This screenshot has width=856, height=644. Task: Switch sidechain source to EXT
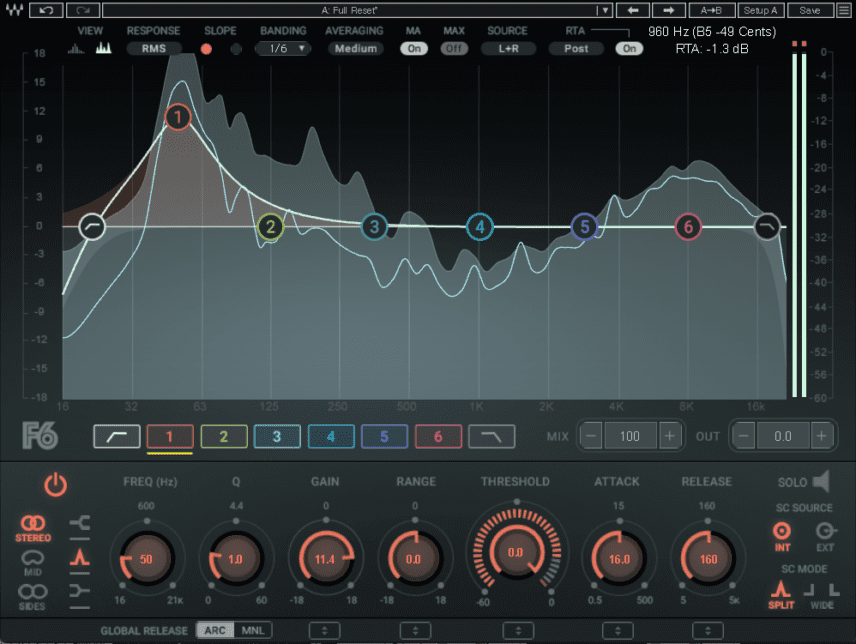click(x=825, y=536)
